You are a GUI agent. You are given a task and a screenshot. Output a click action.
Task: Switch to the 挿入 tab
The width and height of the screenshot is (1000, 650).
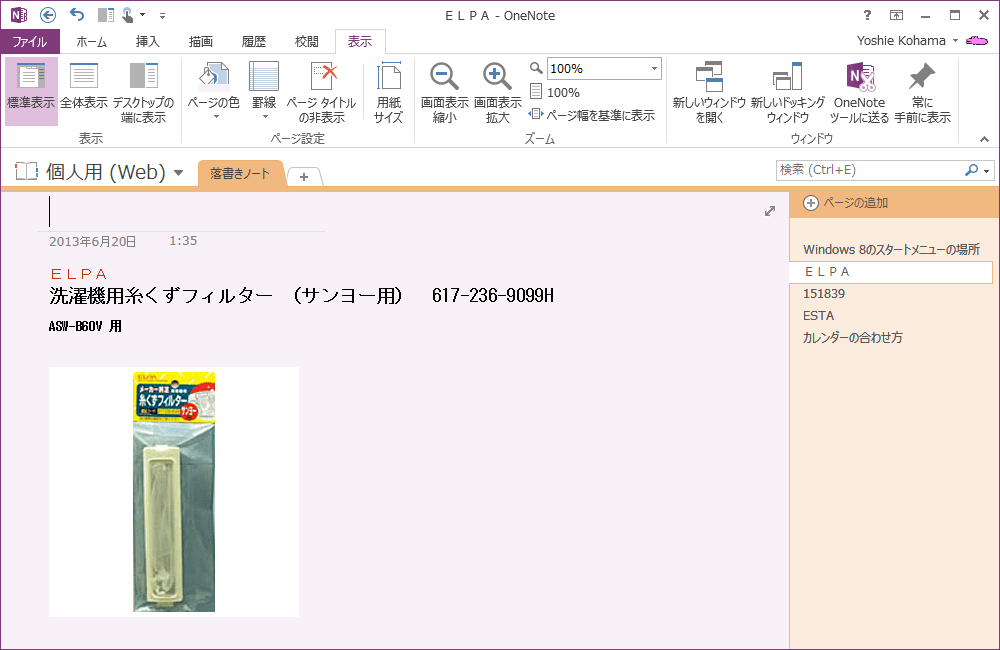click(x=147, y=41)
